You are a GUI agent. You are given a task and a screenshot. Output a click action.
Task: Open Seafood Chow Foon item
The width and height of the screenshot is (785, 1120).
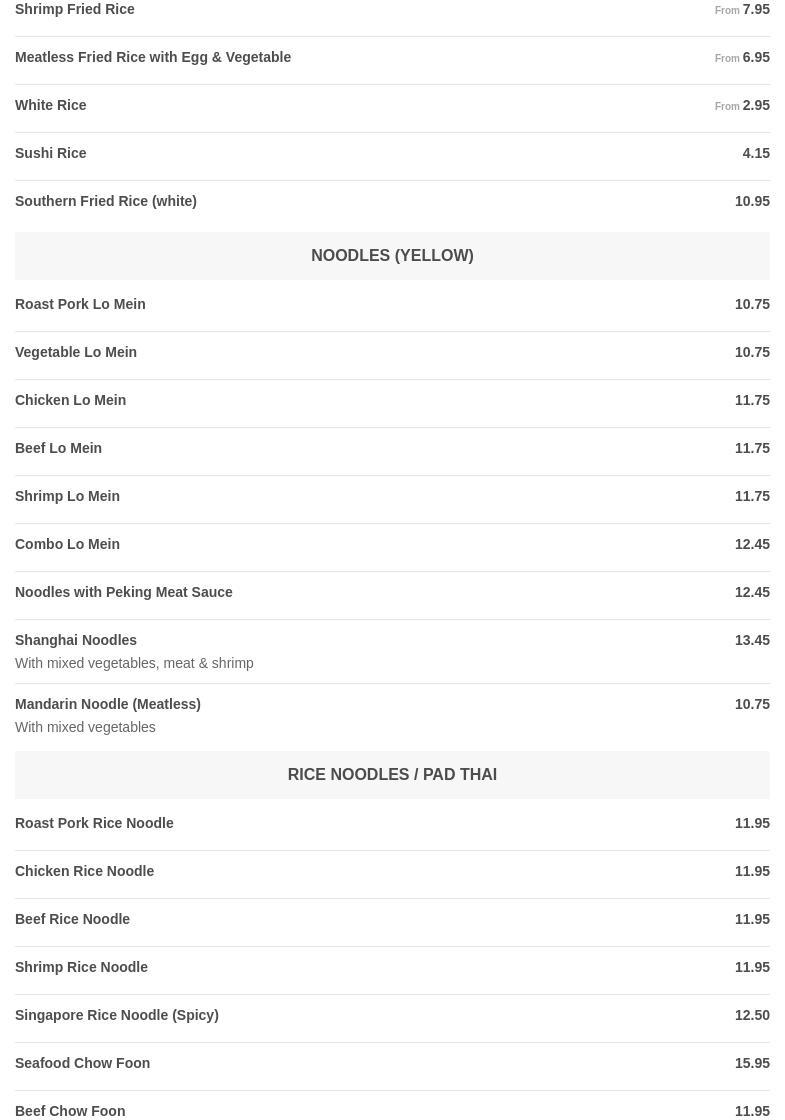(83, 1064)
